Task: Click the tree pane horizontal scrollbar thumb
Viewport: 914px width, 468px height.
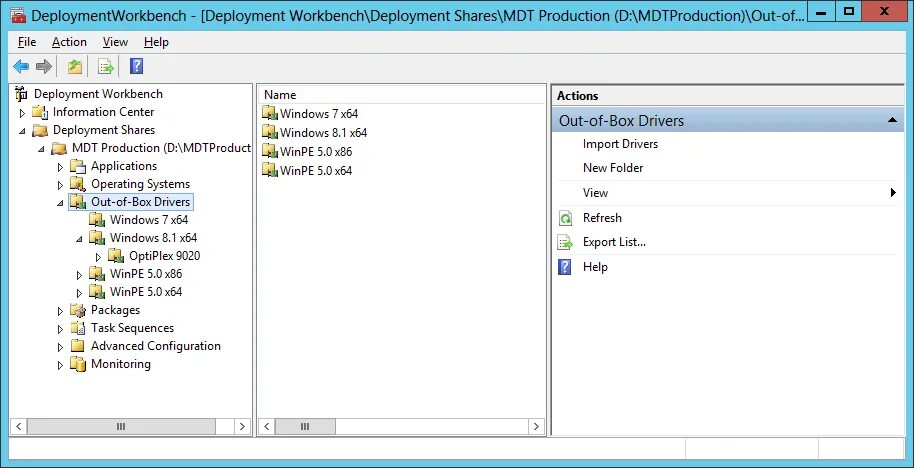Action: coord(121,427)
